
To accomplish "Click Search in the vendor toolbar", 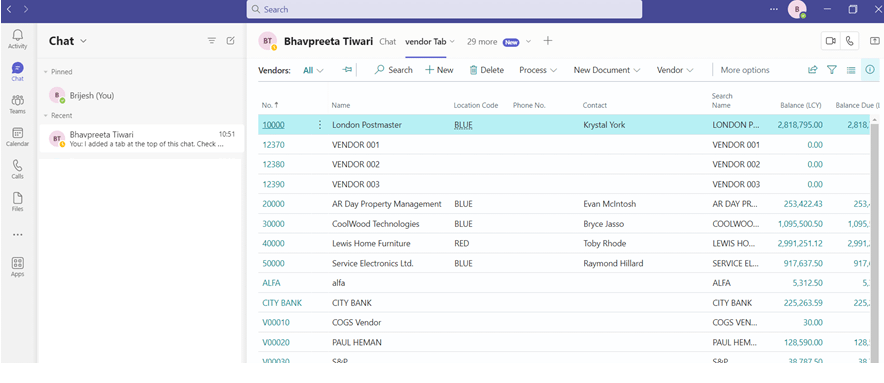I will point(394,70).
